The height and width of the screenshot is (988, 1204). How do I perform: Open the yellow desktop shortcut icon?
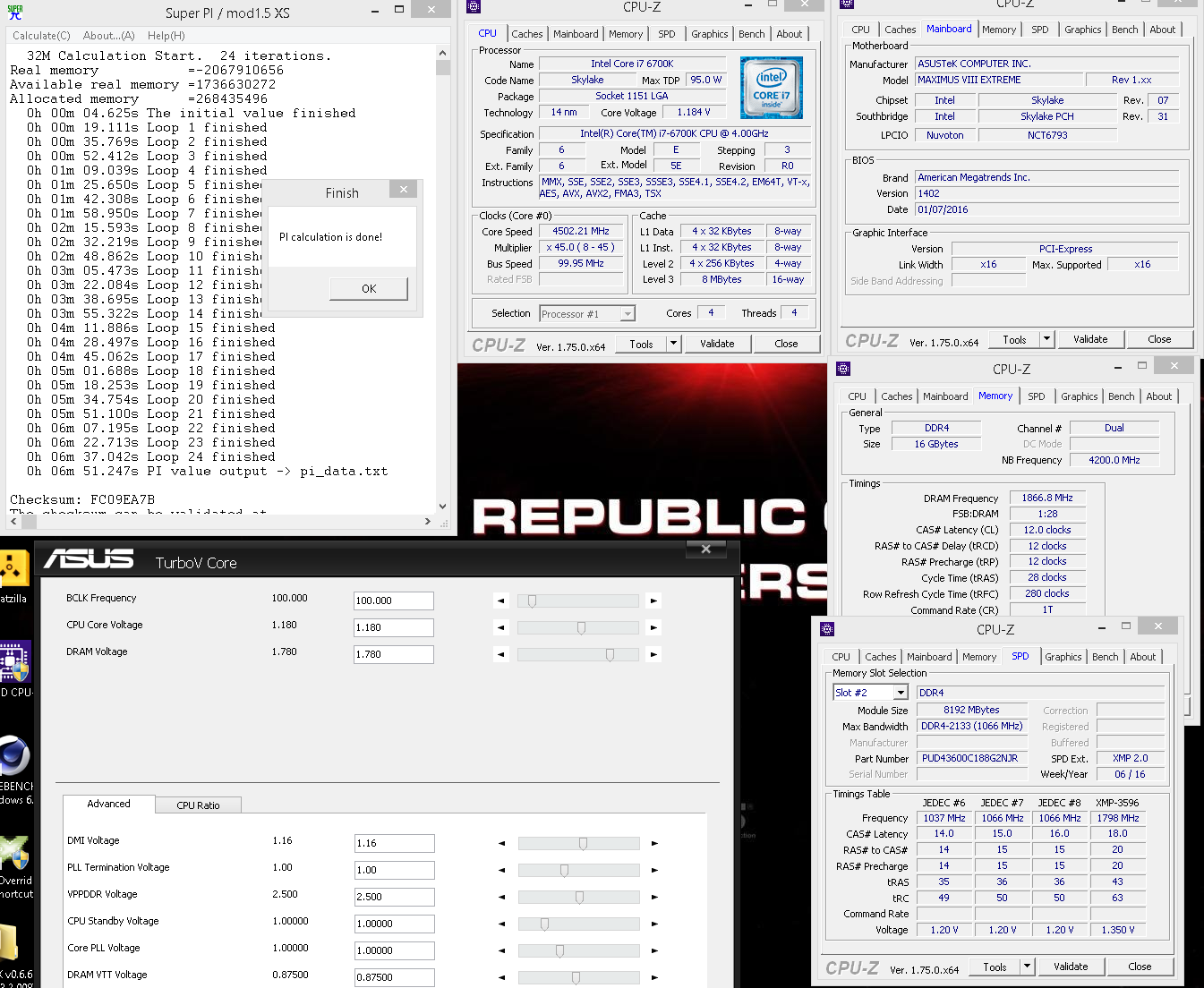click(13, 568)
